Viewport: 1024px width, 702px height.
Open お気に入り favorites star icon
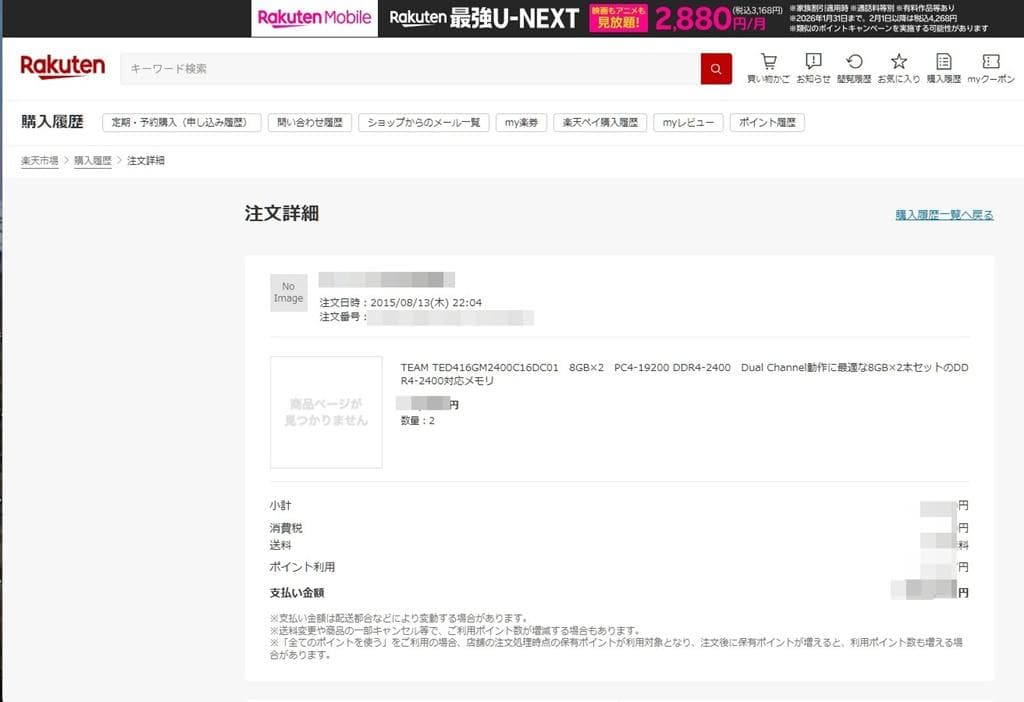coord(899,66)
